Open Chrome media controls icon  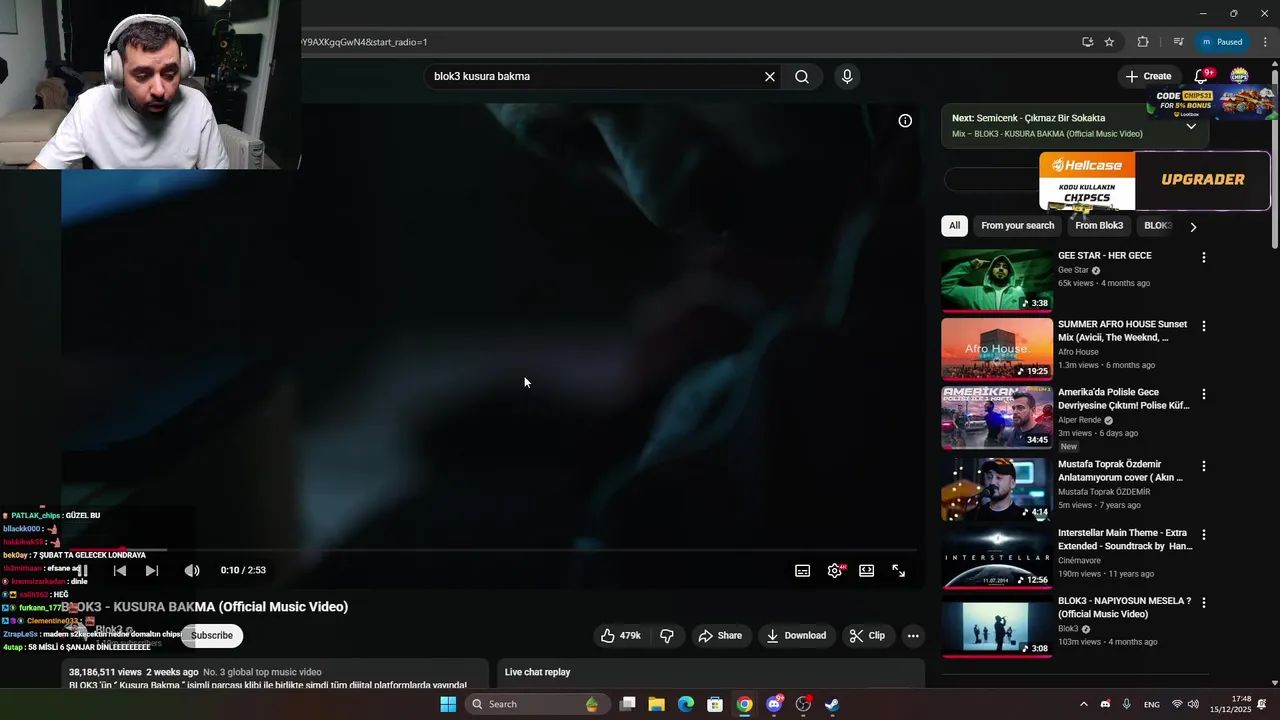point(1178,42)
